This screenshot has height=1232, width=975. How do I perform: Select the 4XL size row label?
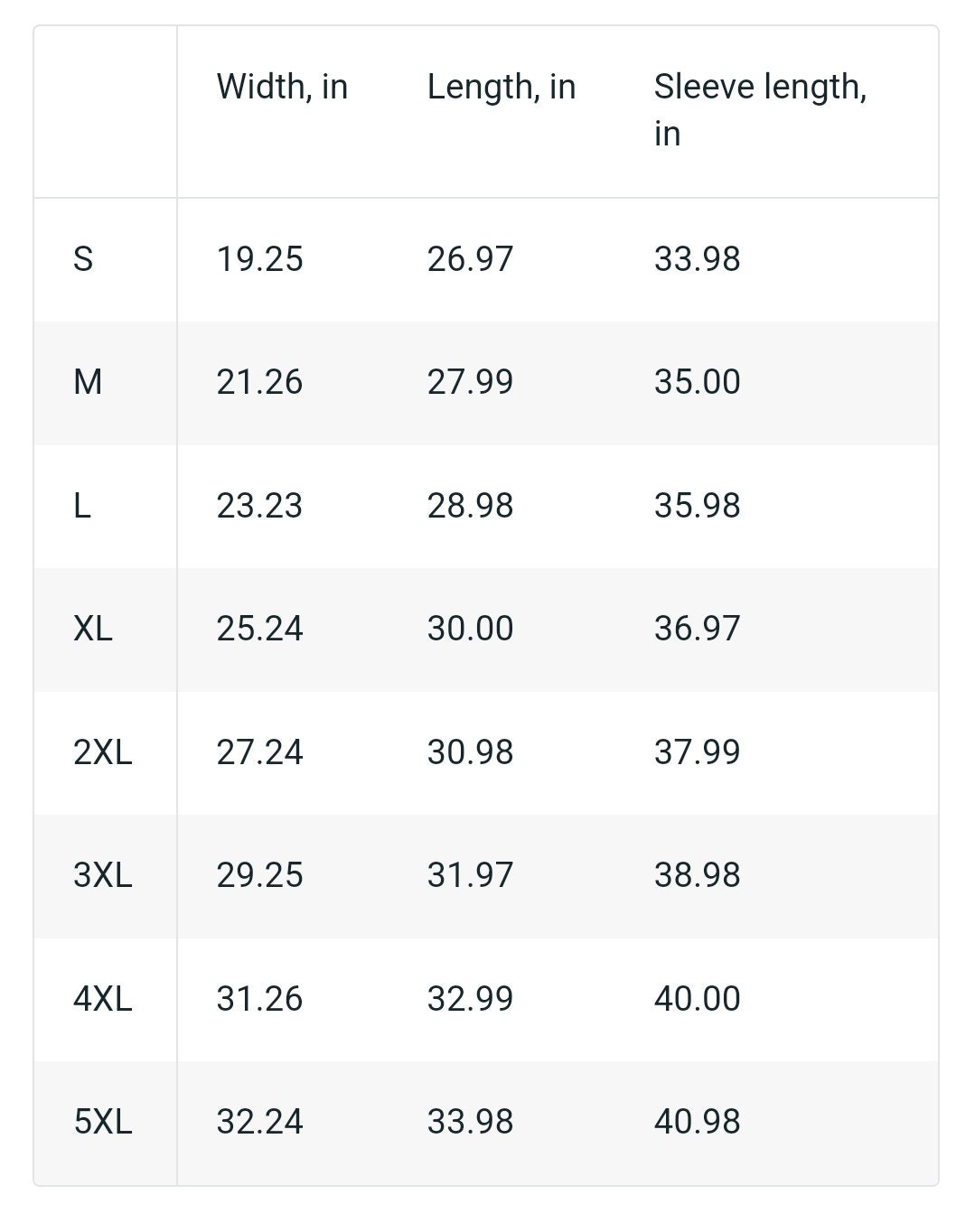pos(103,999)
